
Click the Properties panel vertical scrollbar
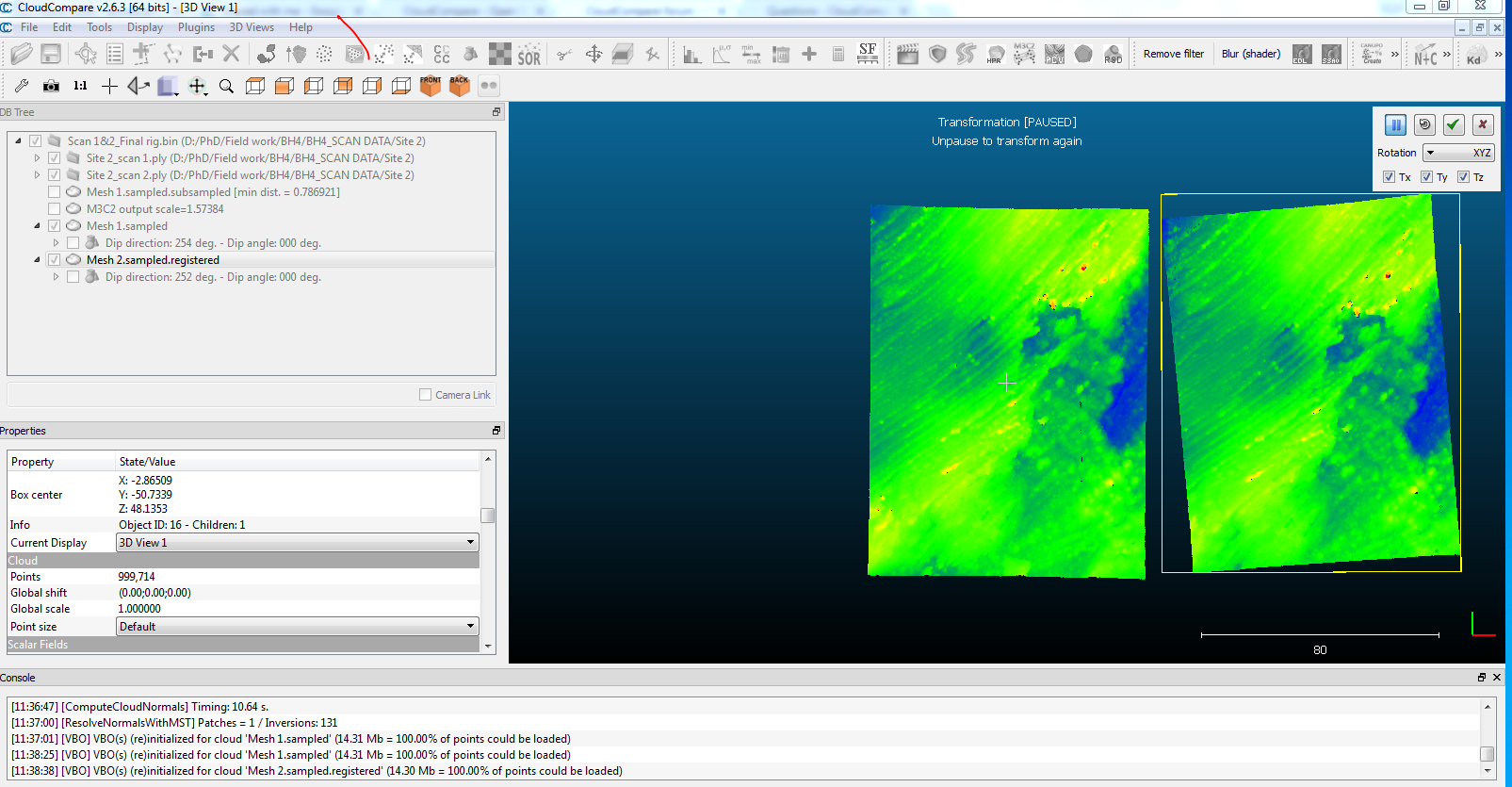pyautogui.click(x=487, y=551)
